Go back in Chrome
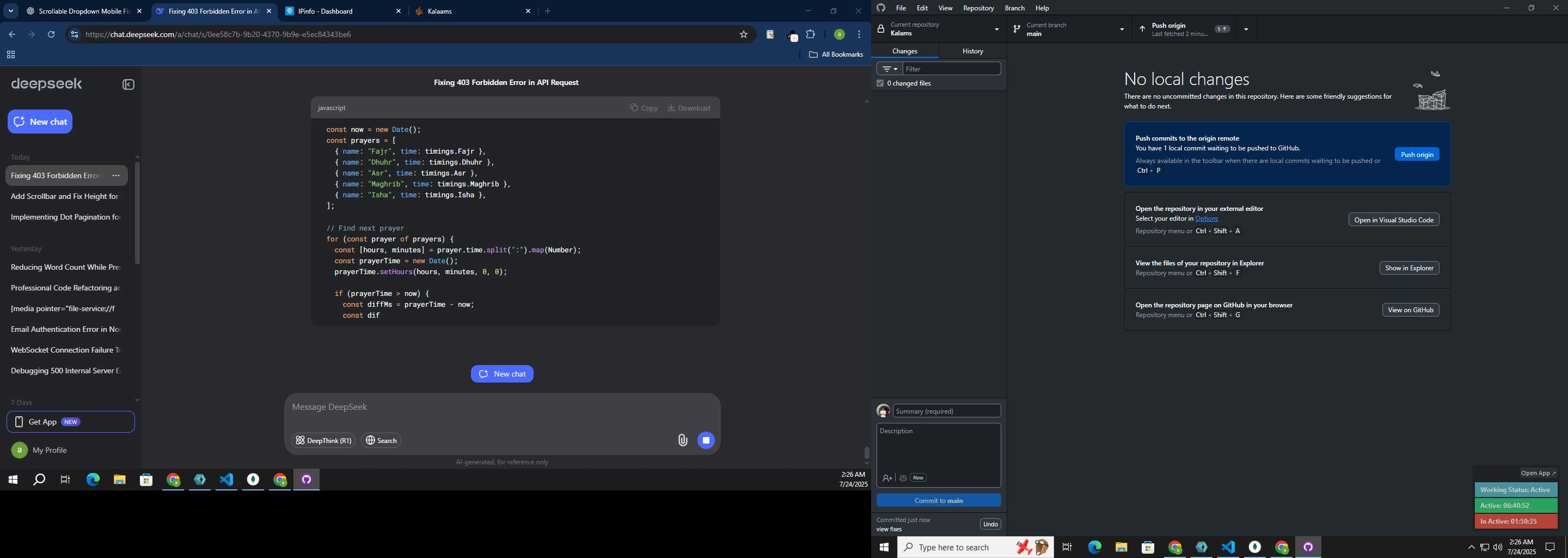 [11, 35]
